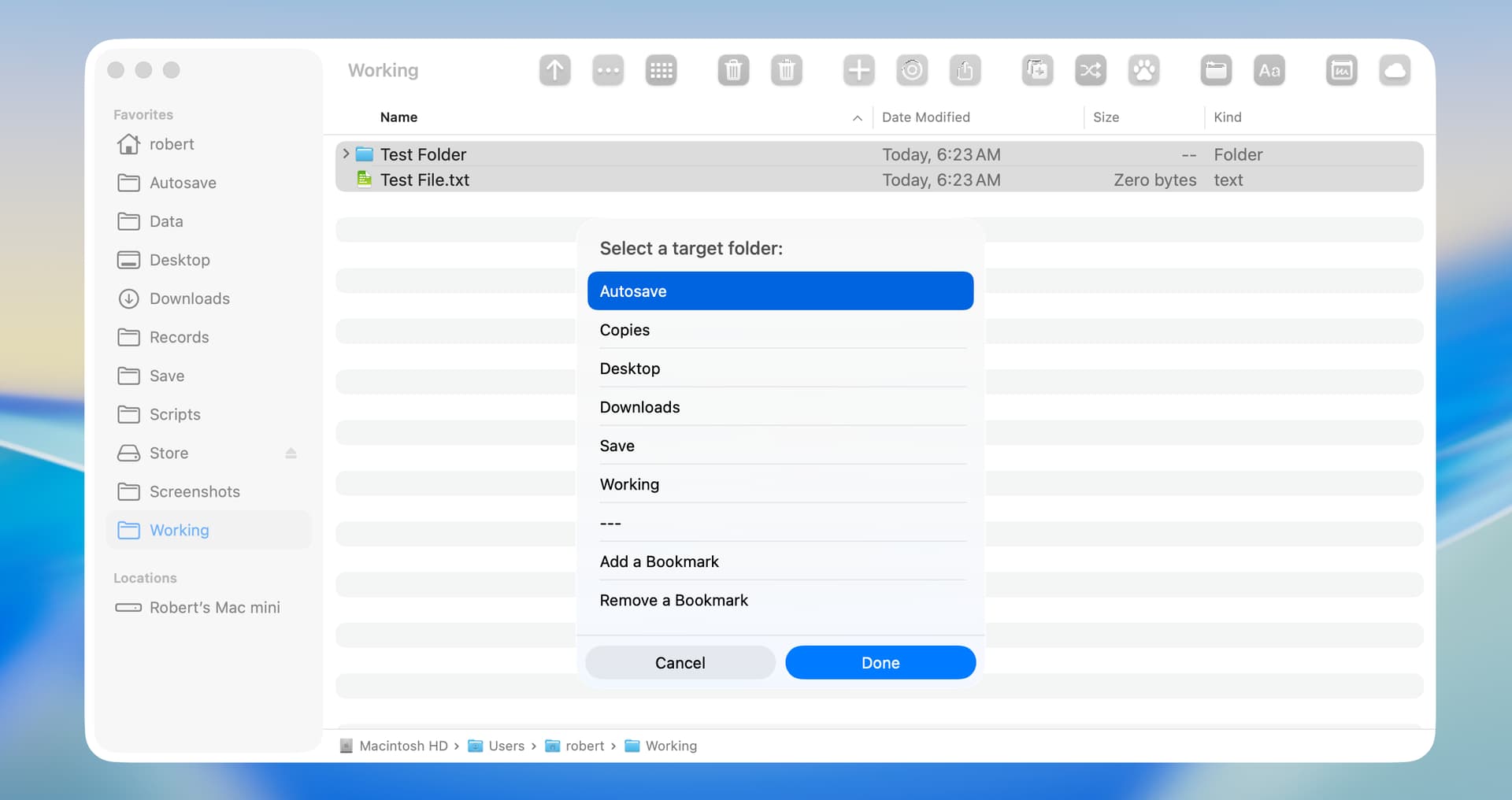This screenshot has height=800, width=1512.
Task: Confirm with the Done button
Action: (x=880, y=663)
